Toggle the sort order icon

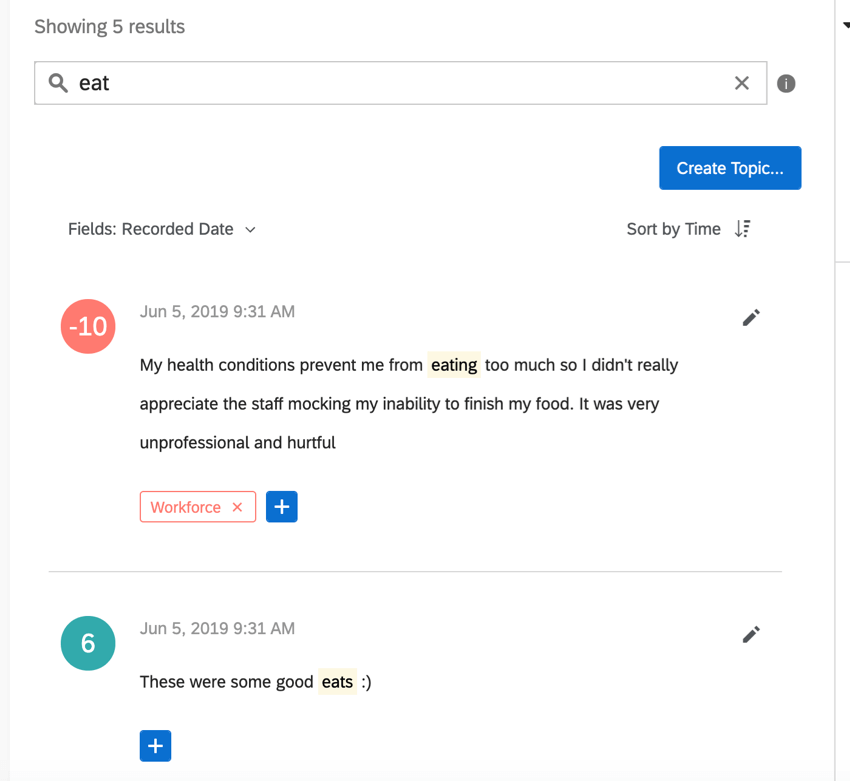742,229
